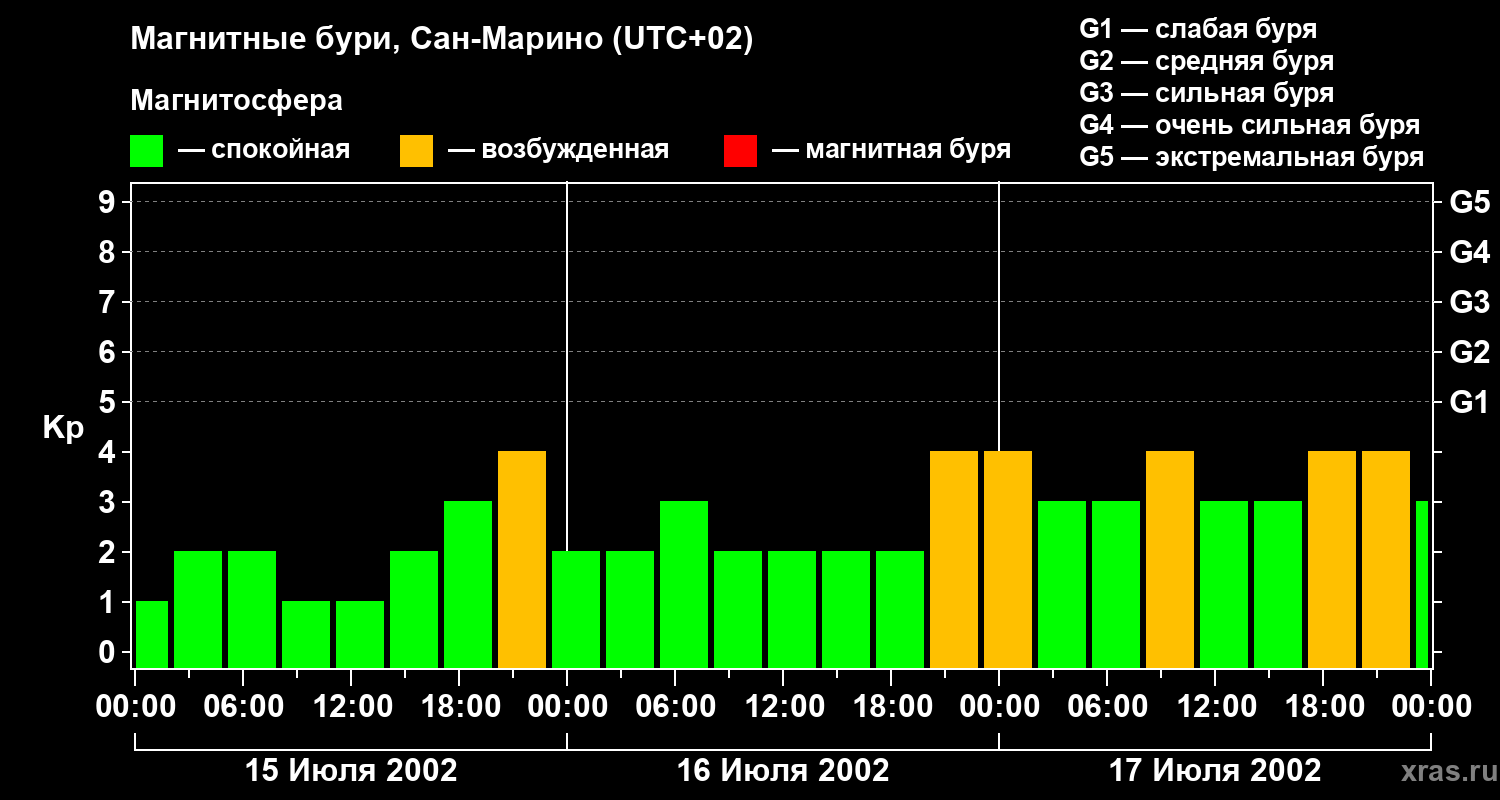Screen dimensions: 1500x800
Task: Select the 'G1 — слабая буря' legend line
Action: 1198,28
